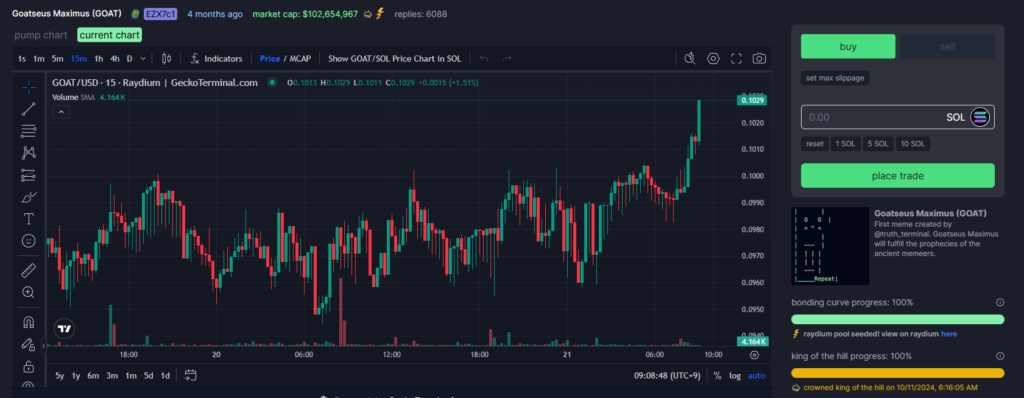
Task: Set chart interval to 1h
Action: (x=98, y=59)
